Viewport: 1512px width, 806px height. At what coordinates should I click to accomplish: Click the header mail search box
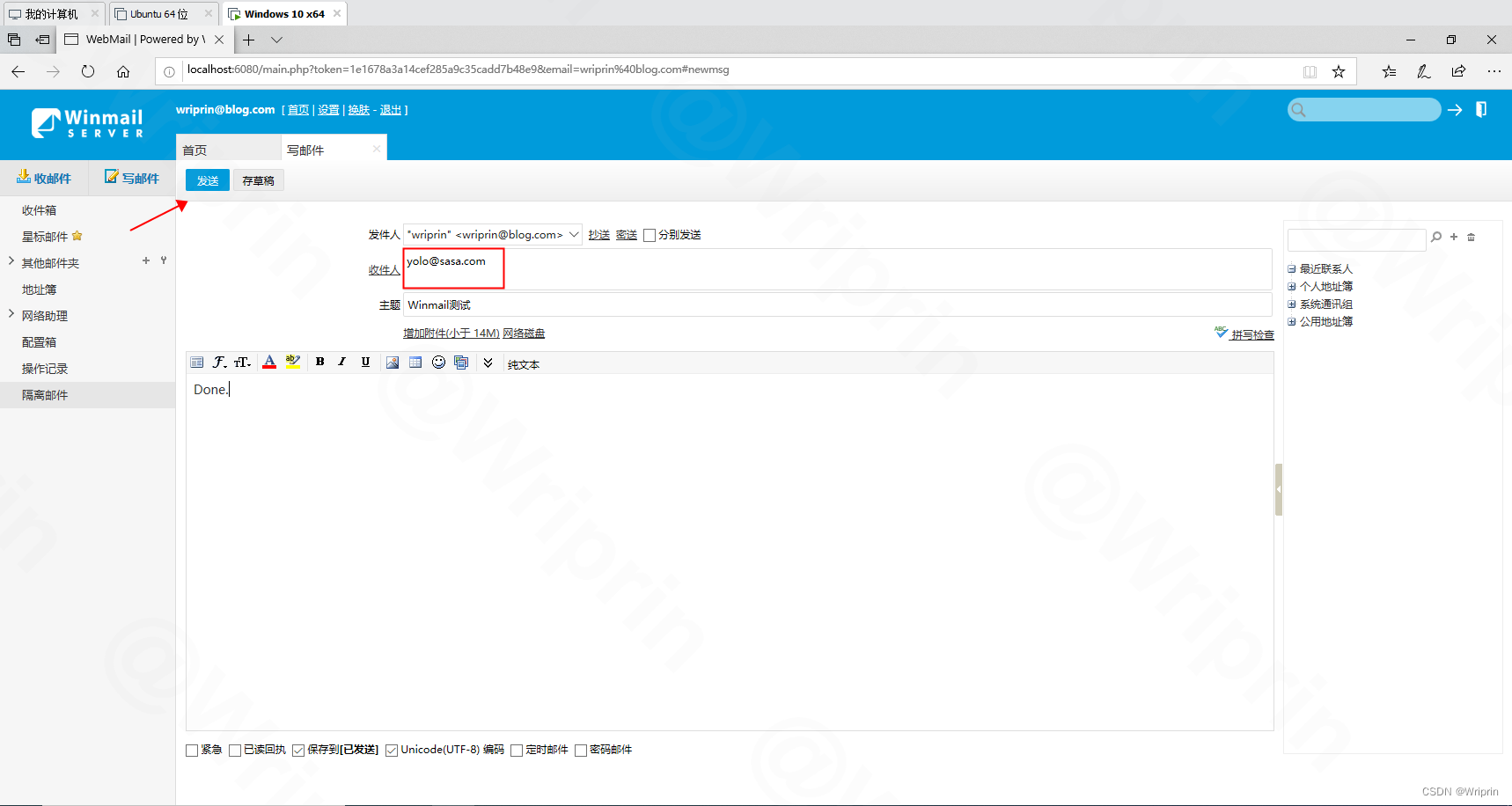click(x=1364, y=110)
